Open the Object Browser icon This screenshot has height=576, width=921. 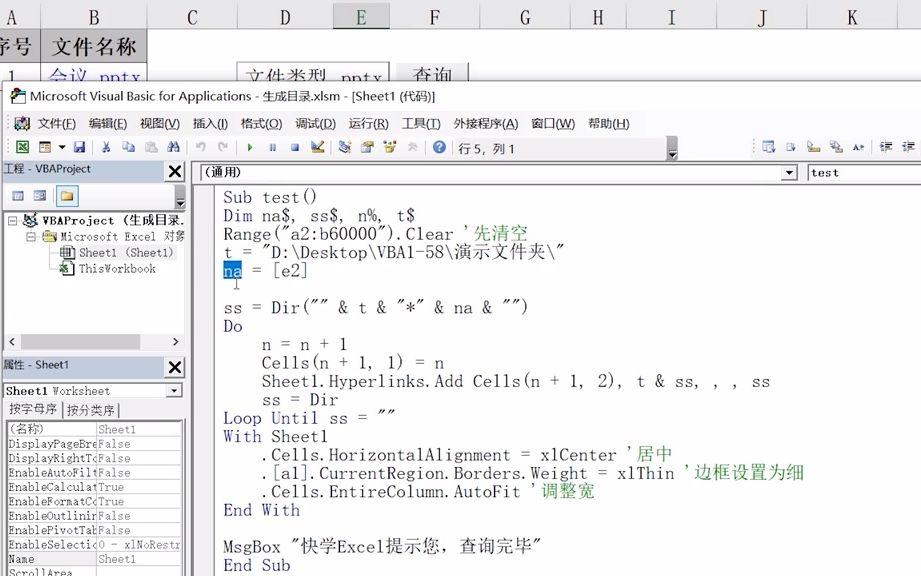pyautogui.click(x=390, y=148)
